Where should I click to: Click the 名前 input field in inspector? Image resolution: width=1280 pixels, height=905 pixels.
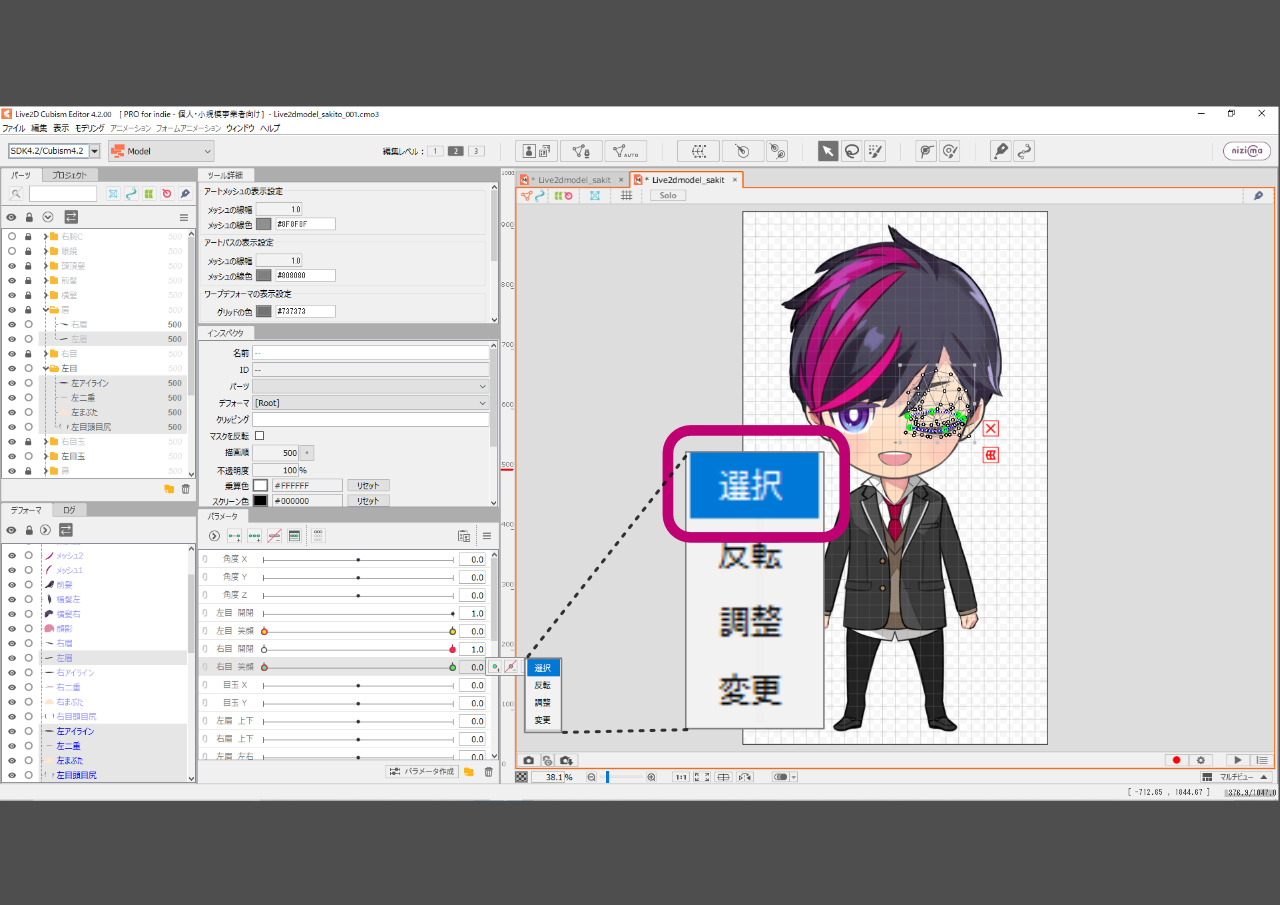[371, 353]
